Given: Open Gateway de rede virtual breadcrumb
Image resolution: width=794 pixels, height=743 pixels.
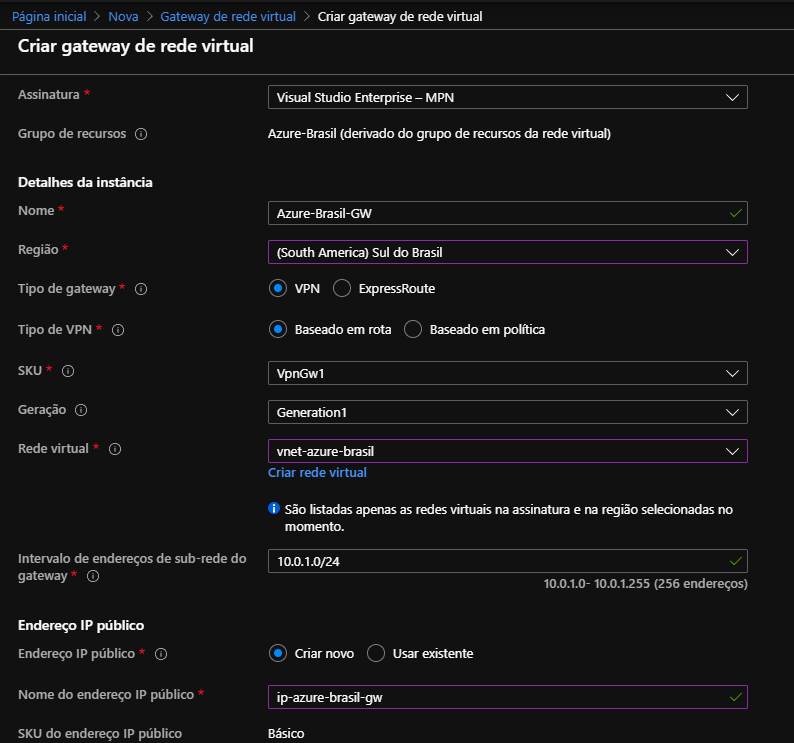Looking at the screenshot, I should [228, 17].
